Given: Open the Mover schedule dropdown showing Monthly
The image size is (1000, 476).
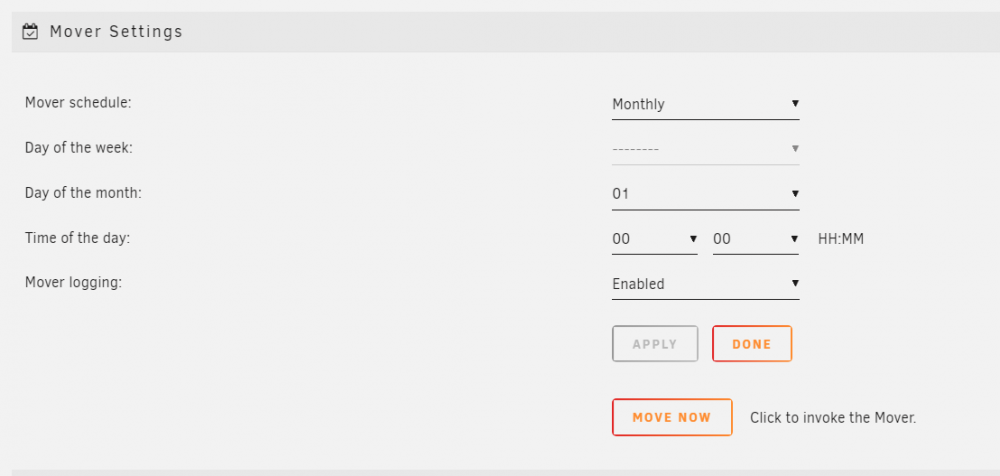Looking at the screenshot, I should (x=705, y=105).
